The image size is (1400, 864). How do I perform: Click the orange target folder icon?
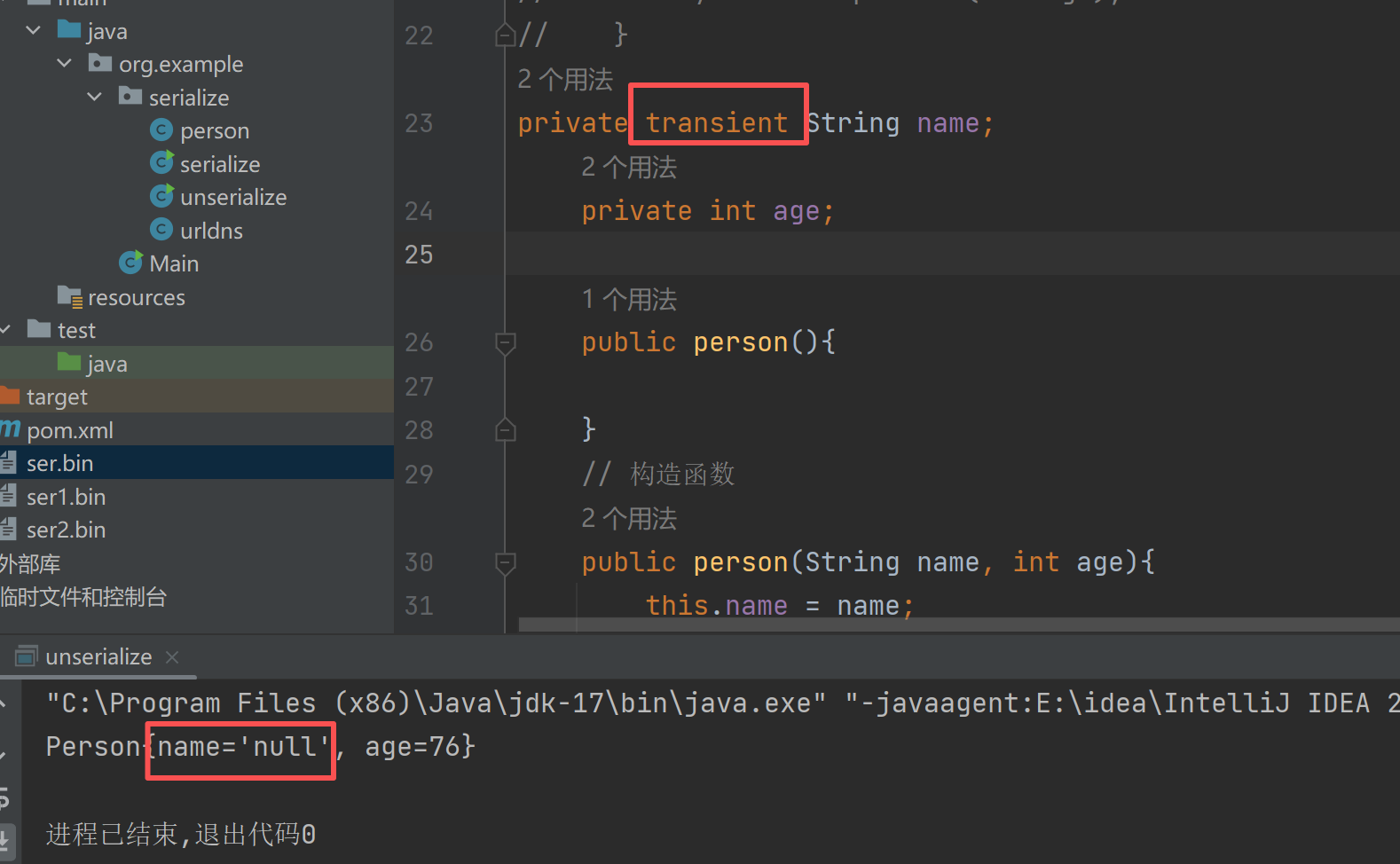(10, 397)
